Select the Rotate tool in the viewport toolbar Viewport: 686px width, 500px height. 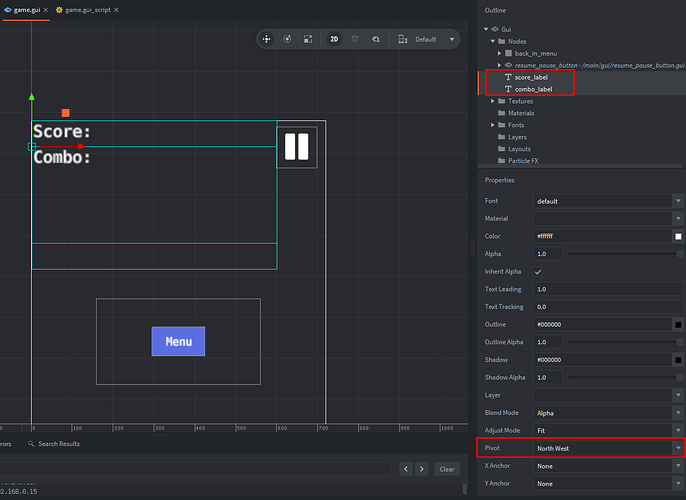[288, 39]
